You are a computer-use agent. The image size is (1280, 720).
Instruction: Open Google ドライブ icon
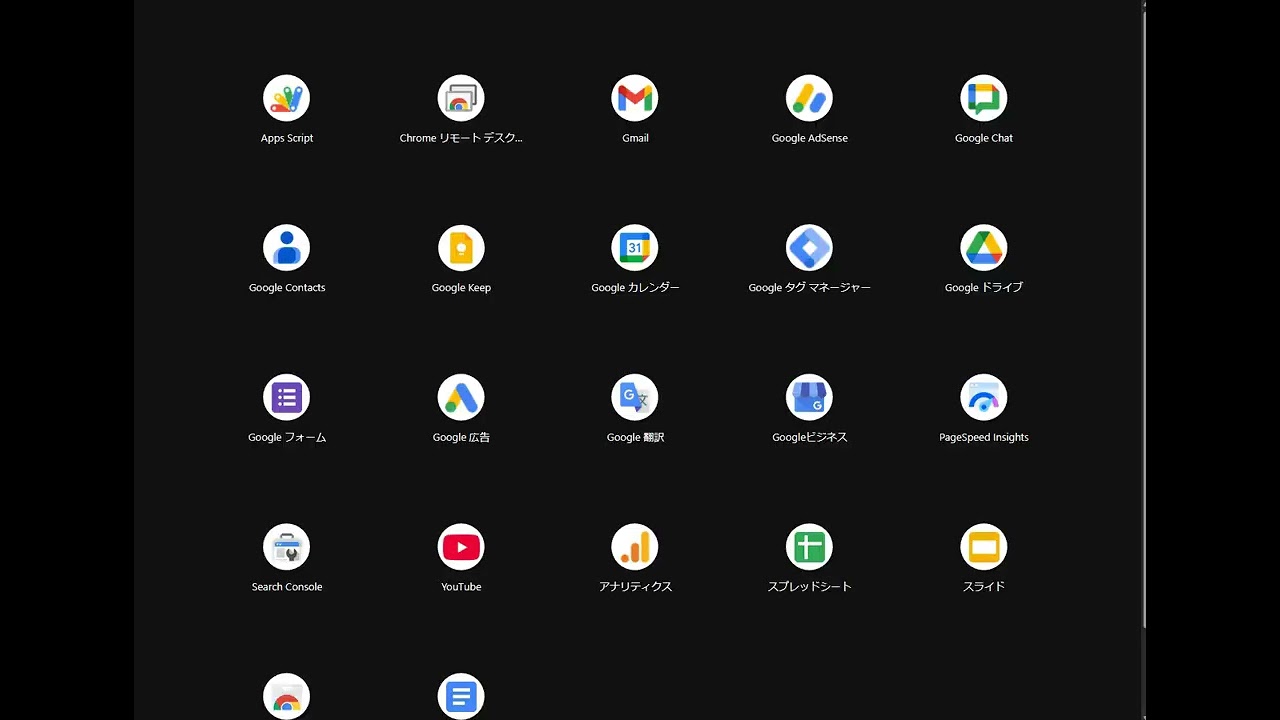pos(983,248)
